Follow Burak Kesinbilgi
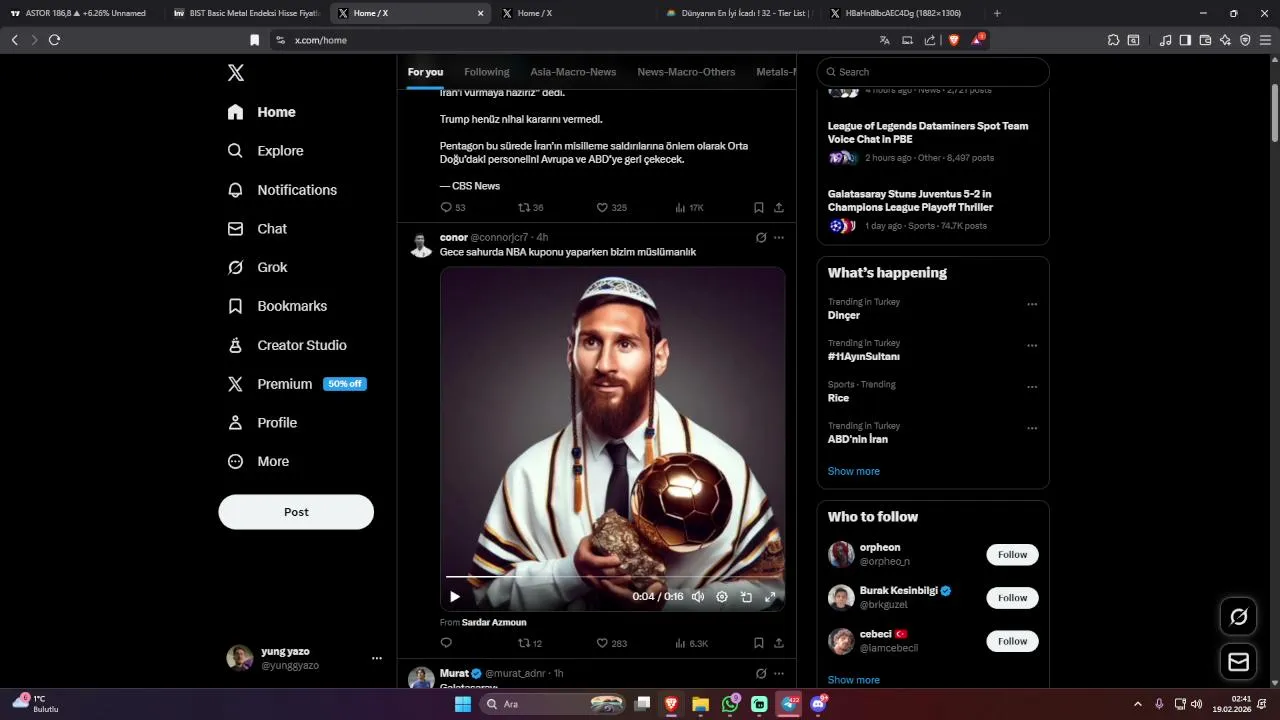 click(1012, 598)
